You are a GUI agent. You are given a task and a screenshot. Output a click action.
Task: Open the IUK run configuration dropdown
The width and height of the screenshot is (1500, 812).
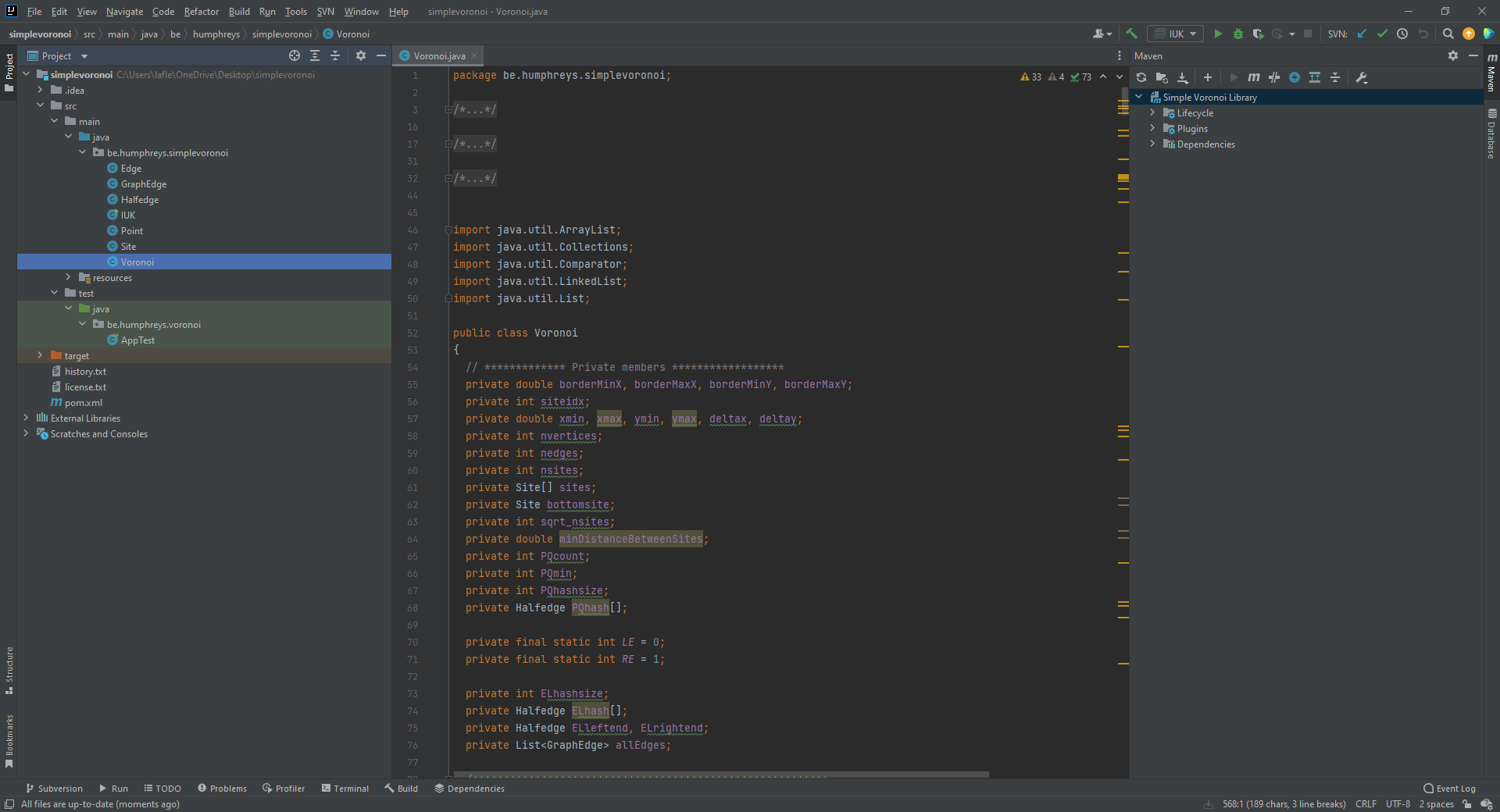point(1176,34)
